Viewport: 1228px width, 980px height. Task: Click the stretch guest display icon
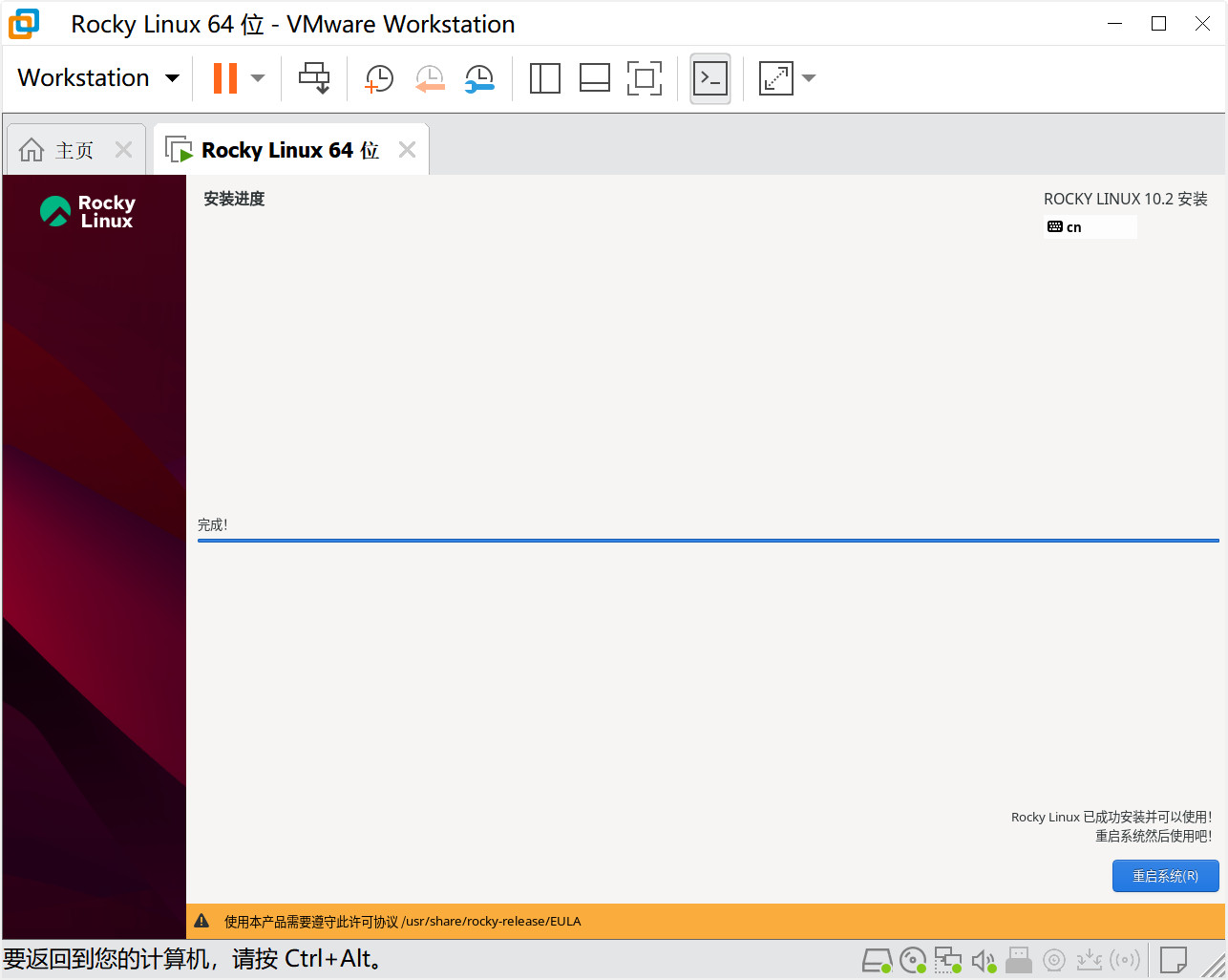point(776,78)
